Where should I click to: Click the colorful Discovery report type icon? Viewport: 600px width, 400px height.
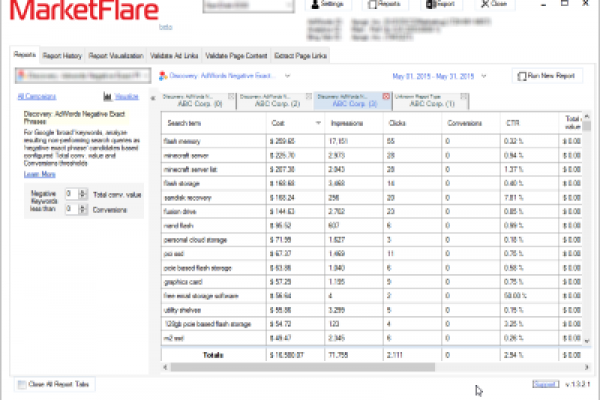point(163,76)
